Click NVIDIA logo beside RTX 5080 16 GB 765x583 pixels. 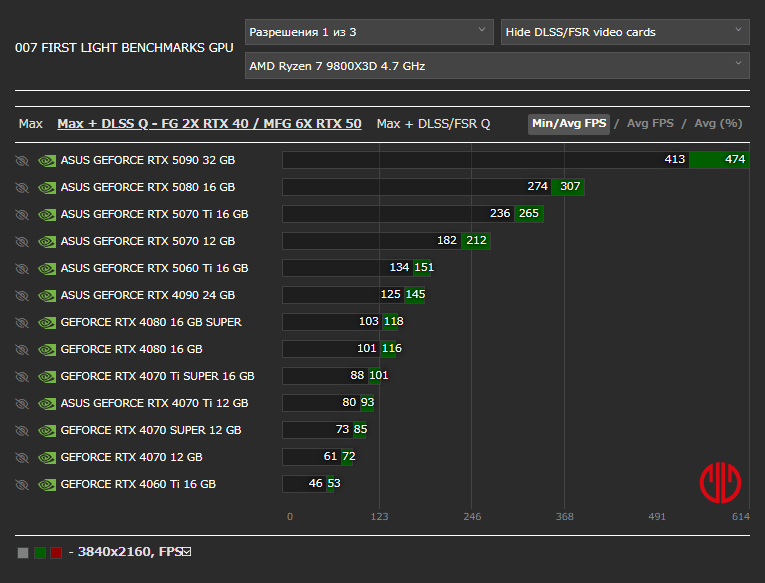pos(47,187)
